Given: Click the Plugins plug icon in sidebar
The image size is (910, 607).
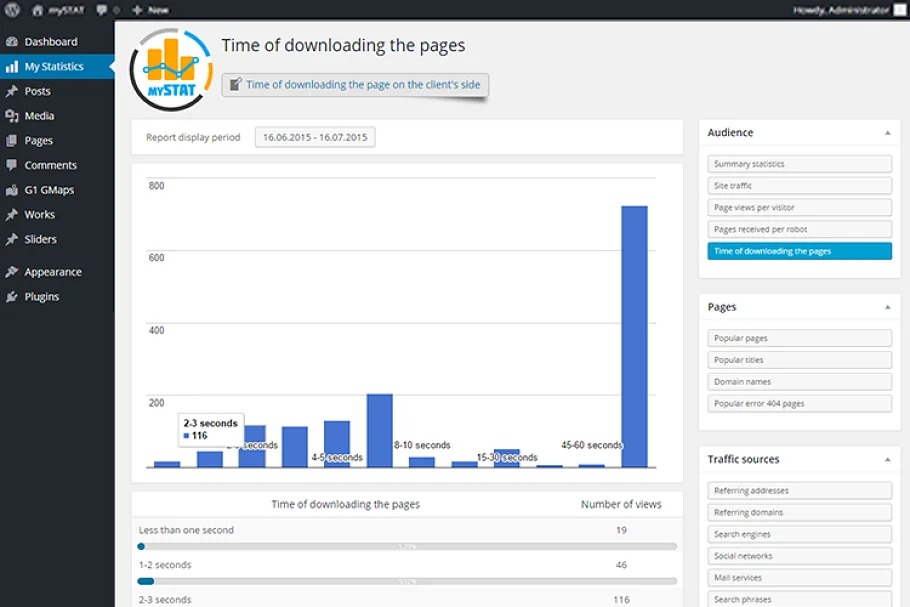Looking at the screenshot, I should click(x=12, y=297).
